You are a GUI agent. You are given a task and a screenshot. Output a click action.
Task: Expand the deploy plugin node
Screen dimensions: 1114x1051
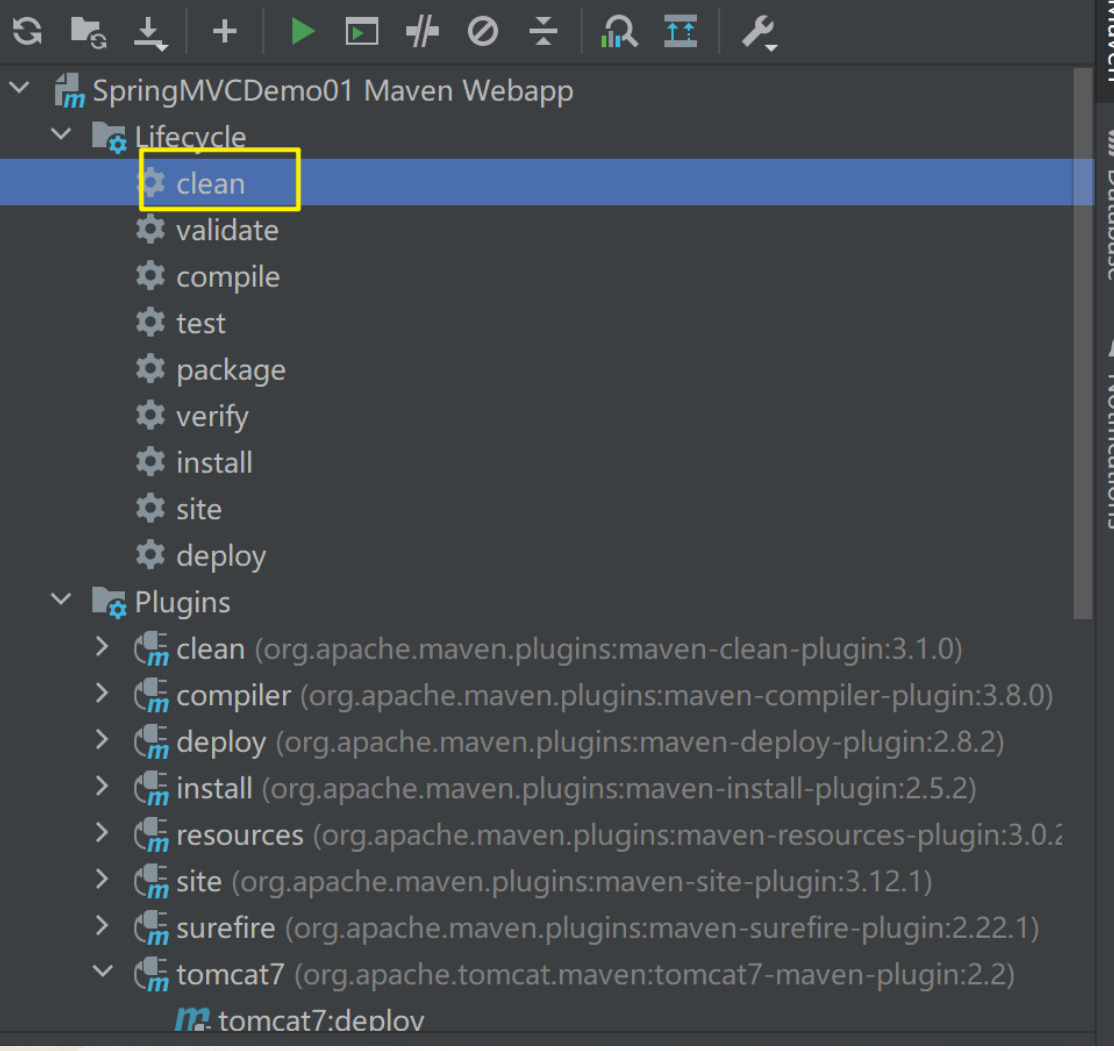pos(102,739)
